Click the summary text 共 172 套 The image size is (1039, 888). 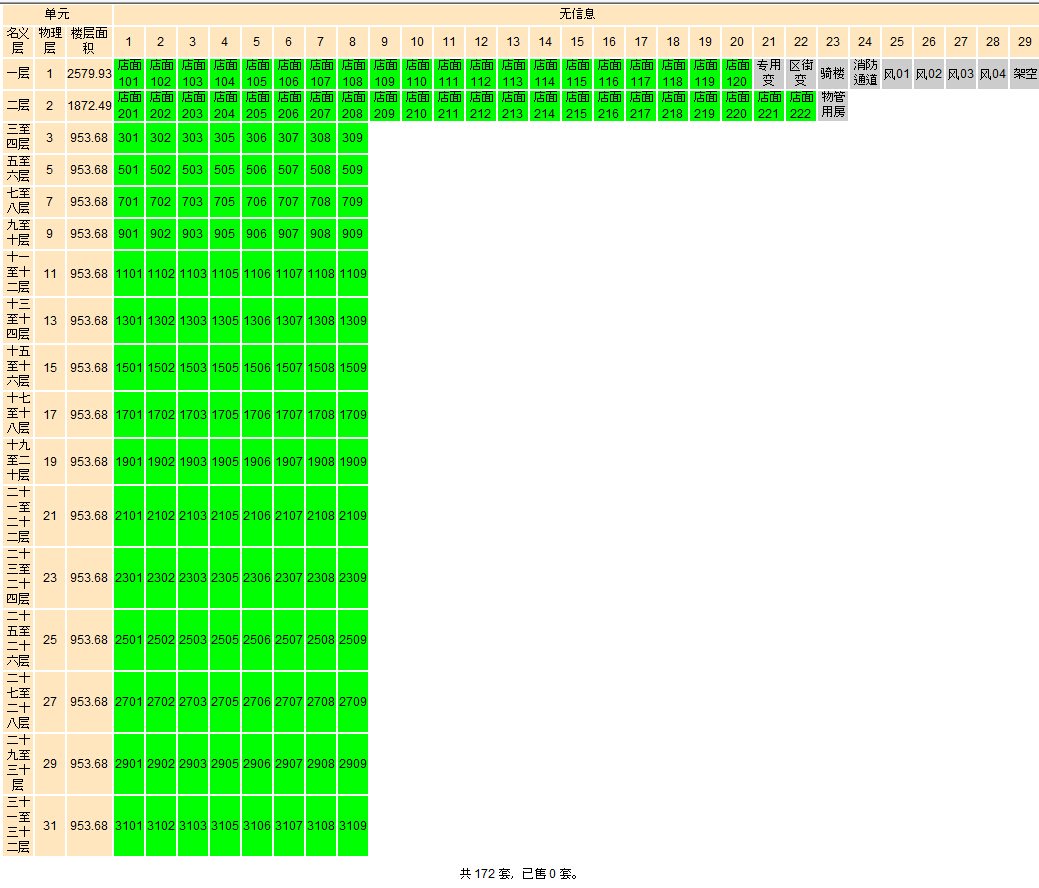486,873
